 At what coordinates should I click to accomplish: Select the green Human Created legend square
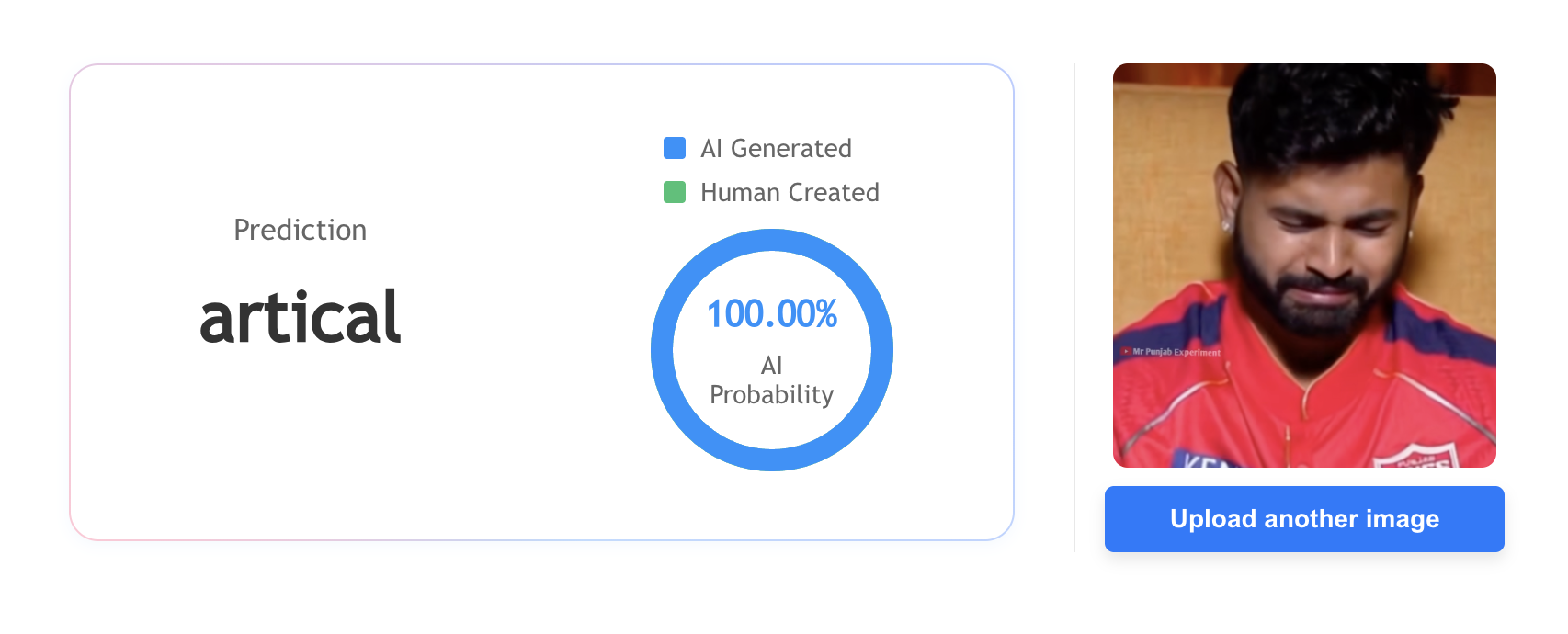click(x=675, y=192)
